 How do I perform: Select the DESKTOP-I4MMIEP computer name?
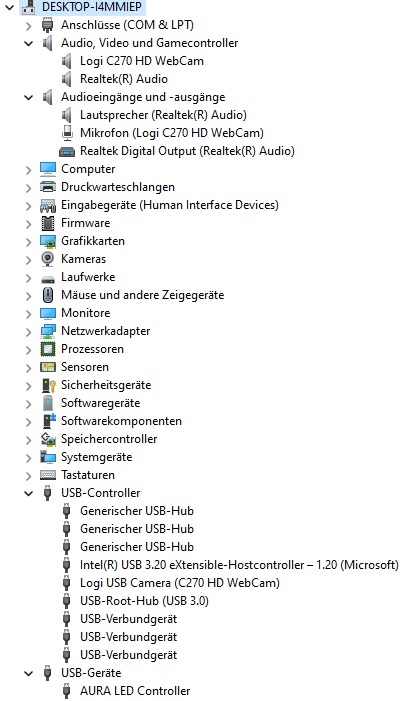click(92, 7)
